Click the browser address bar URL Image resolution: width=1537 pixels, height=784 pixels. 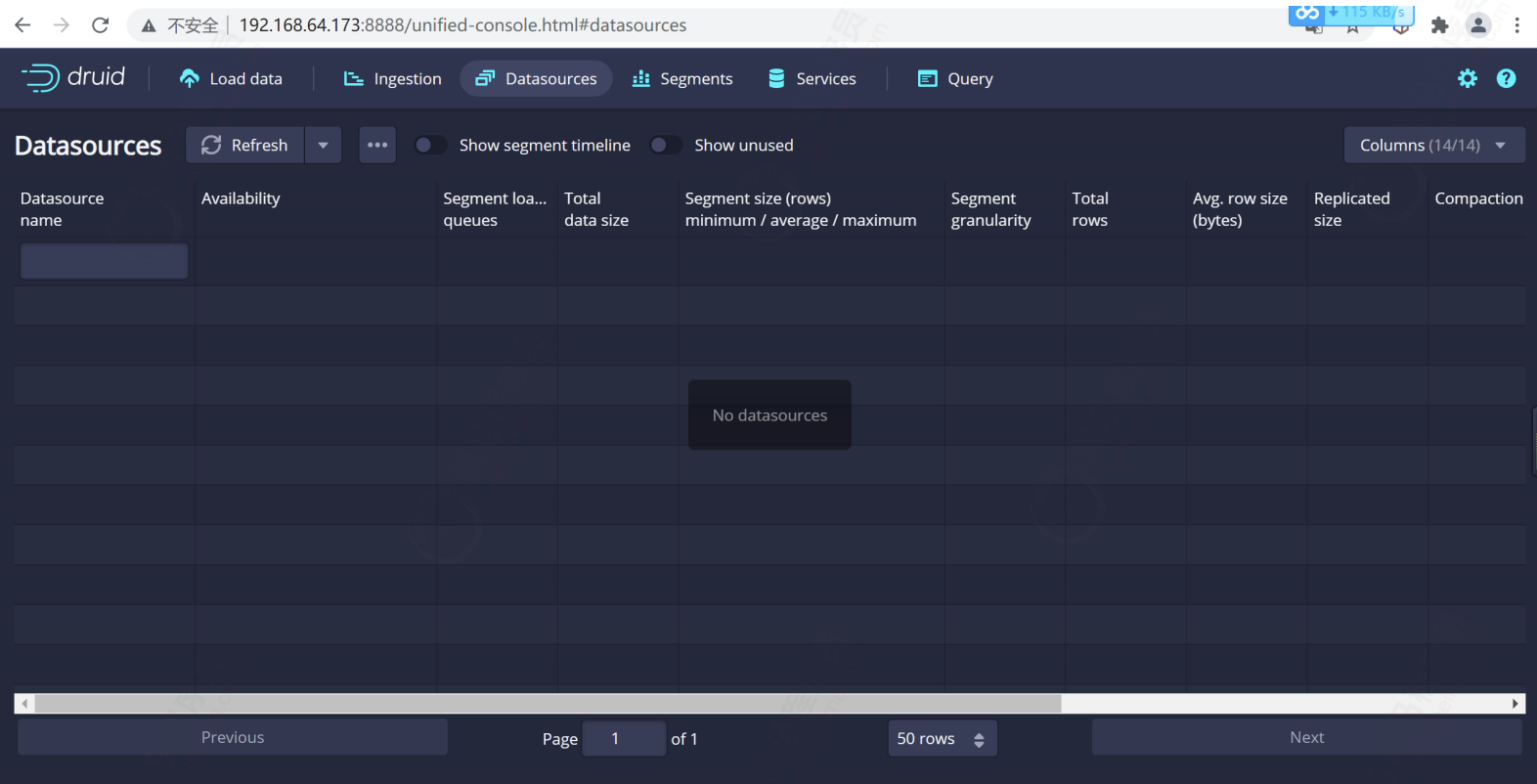pos(462,24)
